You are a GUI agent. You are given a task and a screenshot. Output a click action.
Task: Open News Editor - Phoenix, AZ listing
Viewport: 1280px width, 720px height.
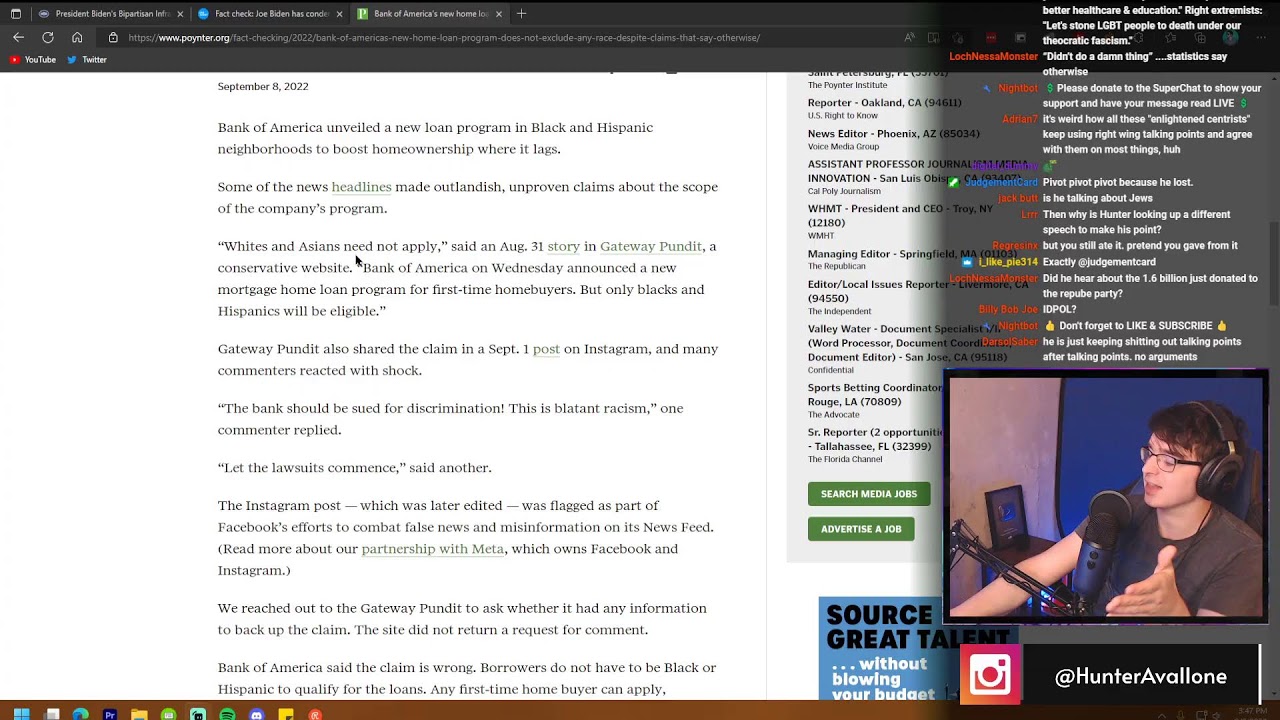893,134
